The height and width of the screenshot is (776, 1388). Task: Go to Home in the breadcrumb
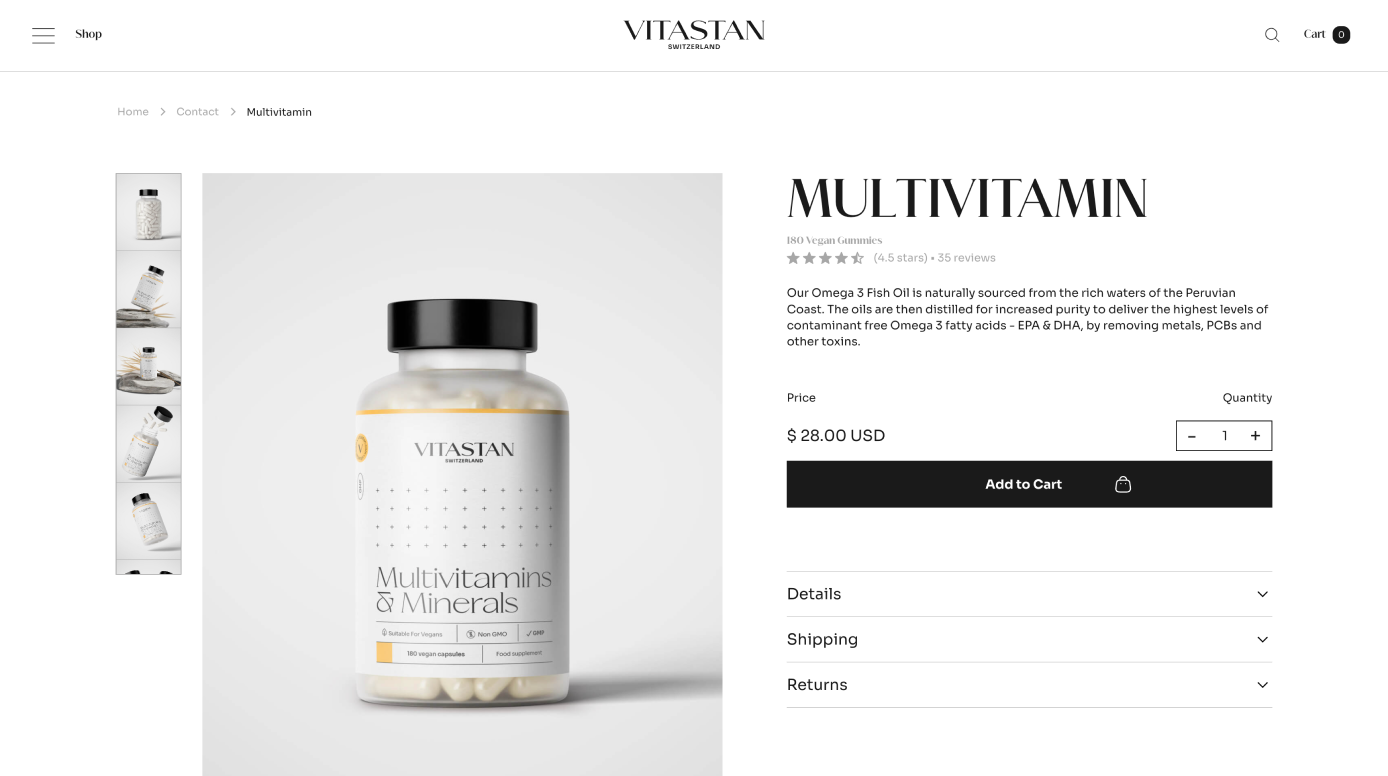point(133,112)
